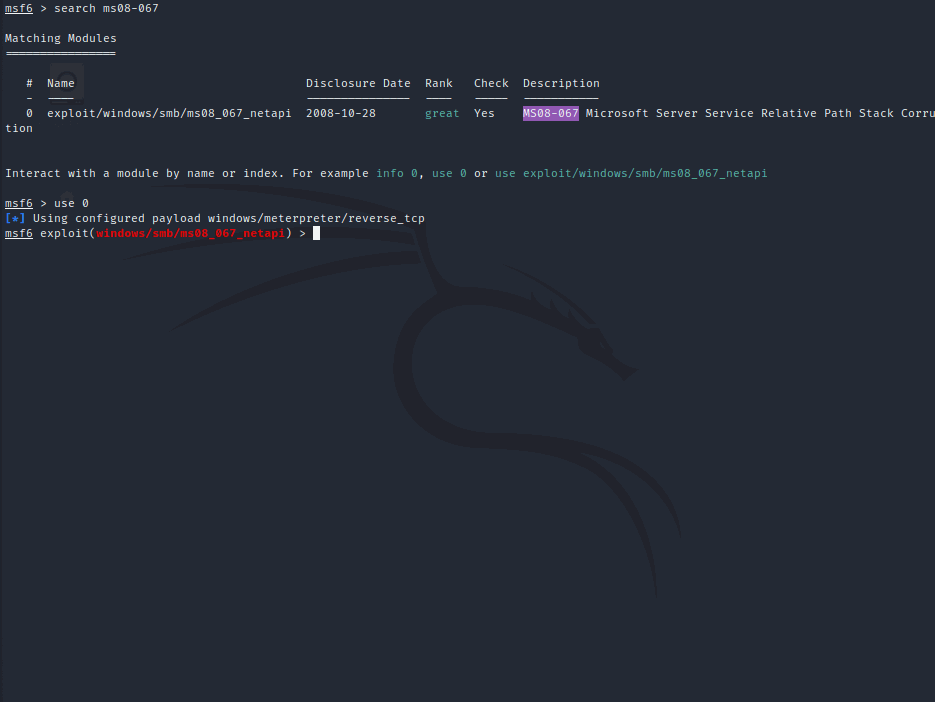This screenshot has width=935, height=702.
Task: Click the wrapped 'tion' text fragment
Action: pyautogui.click(x=18, y=128)
